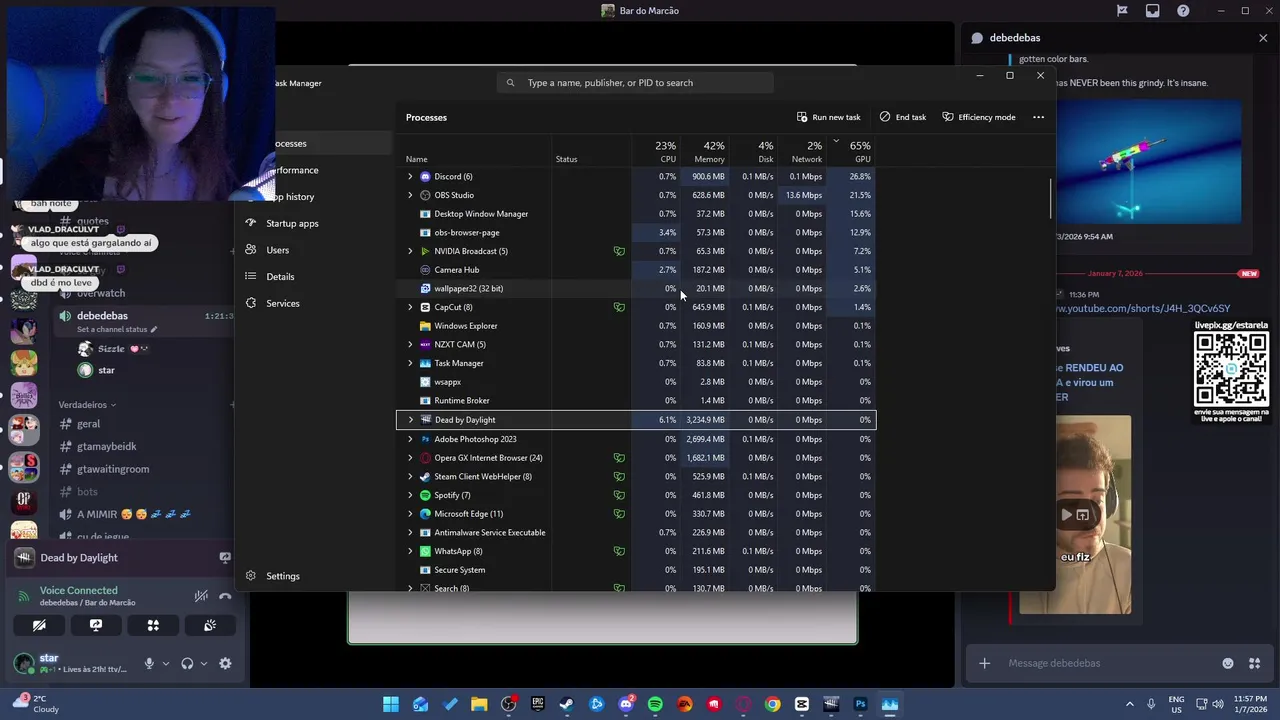1280x720 pixels.
Task: Deafen with Discord's headphones icon
Action: click(187, 663)
